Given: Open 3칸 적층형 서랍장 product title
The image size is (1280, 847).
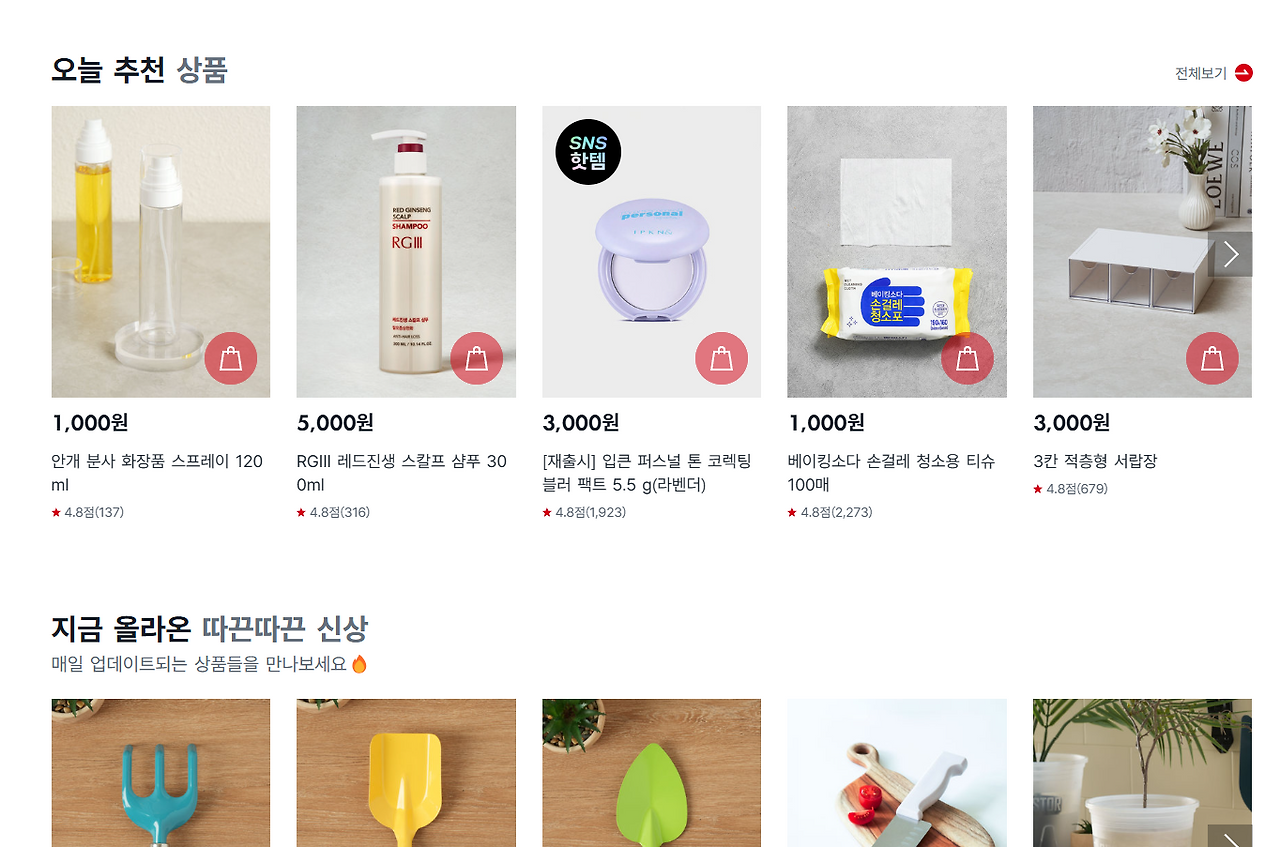Looking at the screenshot, I should pos(1095,461).
